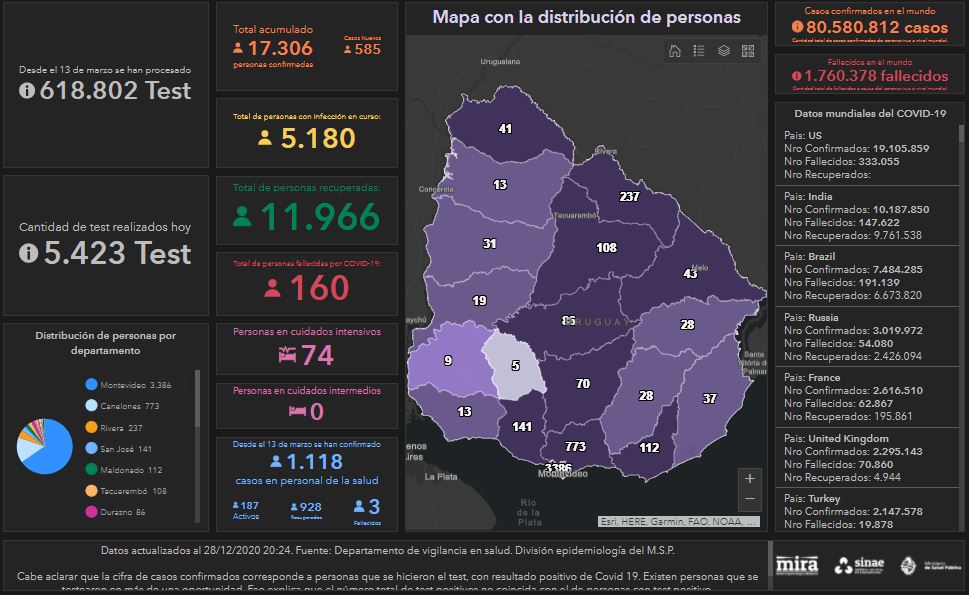
Task: Zoom out on the map with minus button
Action: tap(750, 499)
